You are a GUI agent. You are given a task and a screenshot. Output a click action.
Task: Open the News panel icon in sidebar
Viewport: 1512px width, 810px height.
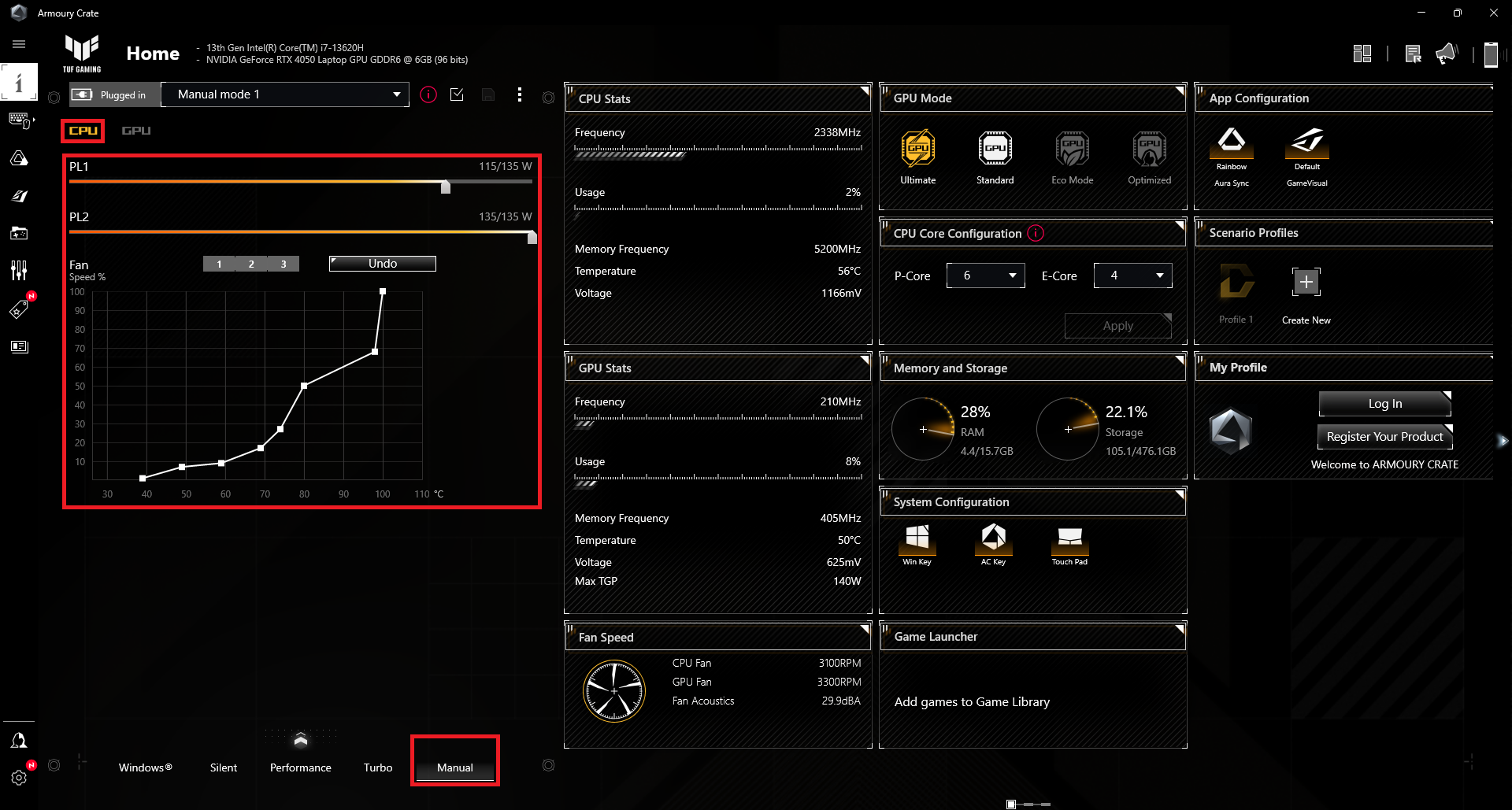pyautogui.click(x=19, y=346)
